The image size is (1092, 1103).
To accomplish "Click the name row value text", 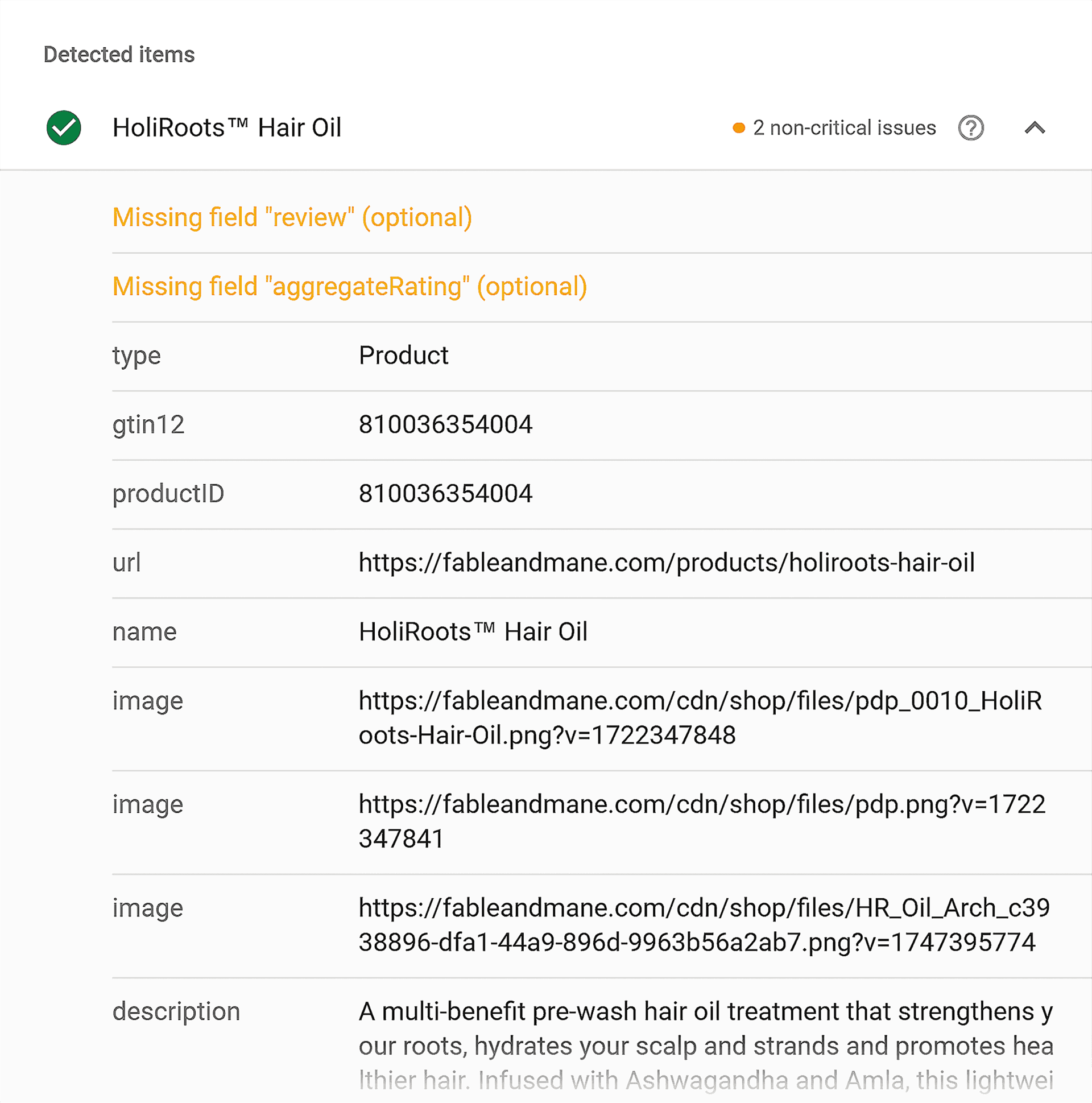I will 473,632.
